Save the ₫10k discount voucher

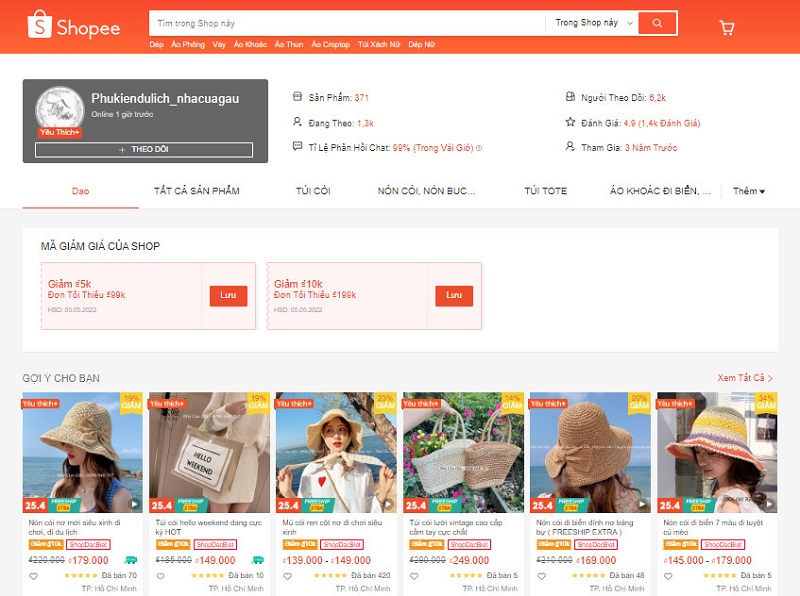[454, 296]
